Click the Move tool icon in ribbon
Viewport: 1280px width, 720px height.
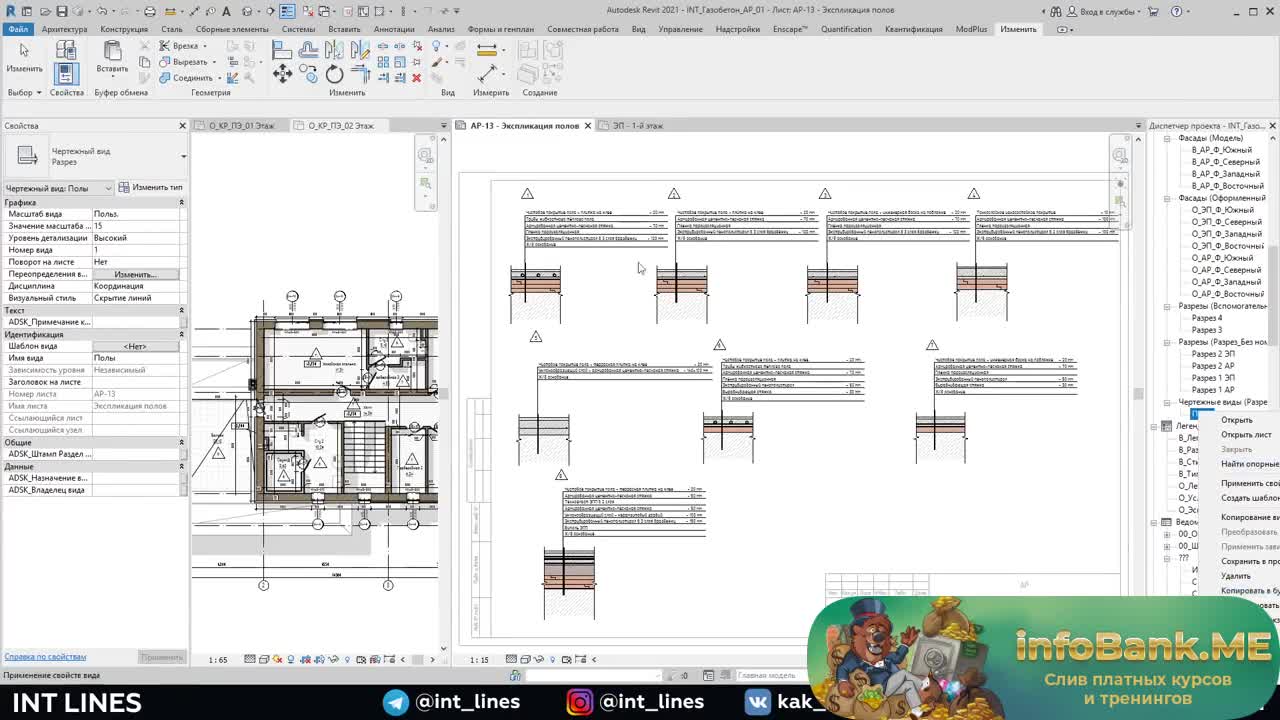point(283,74)
